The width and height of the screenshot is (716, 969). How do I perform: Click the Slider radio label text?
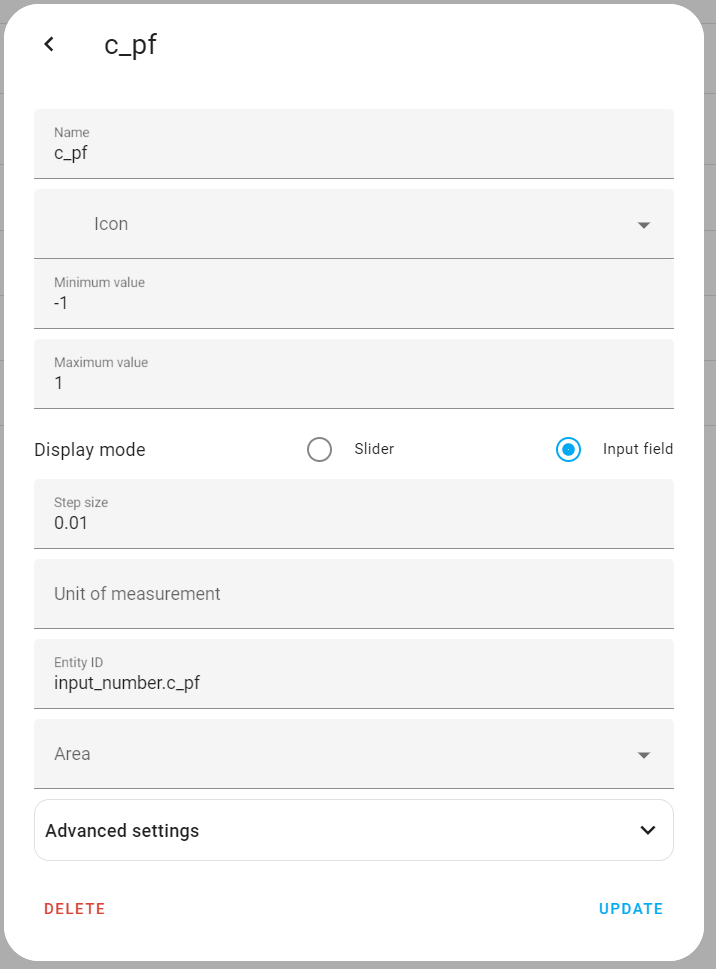point(374,450)
